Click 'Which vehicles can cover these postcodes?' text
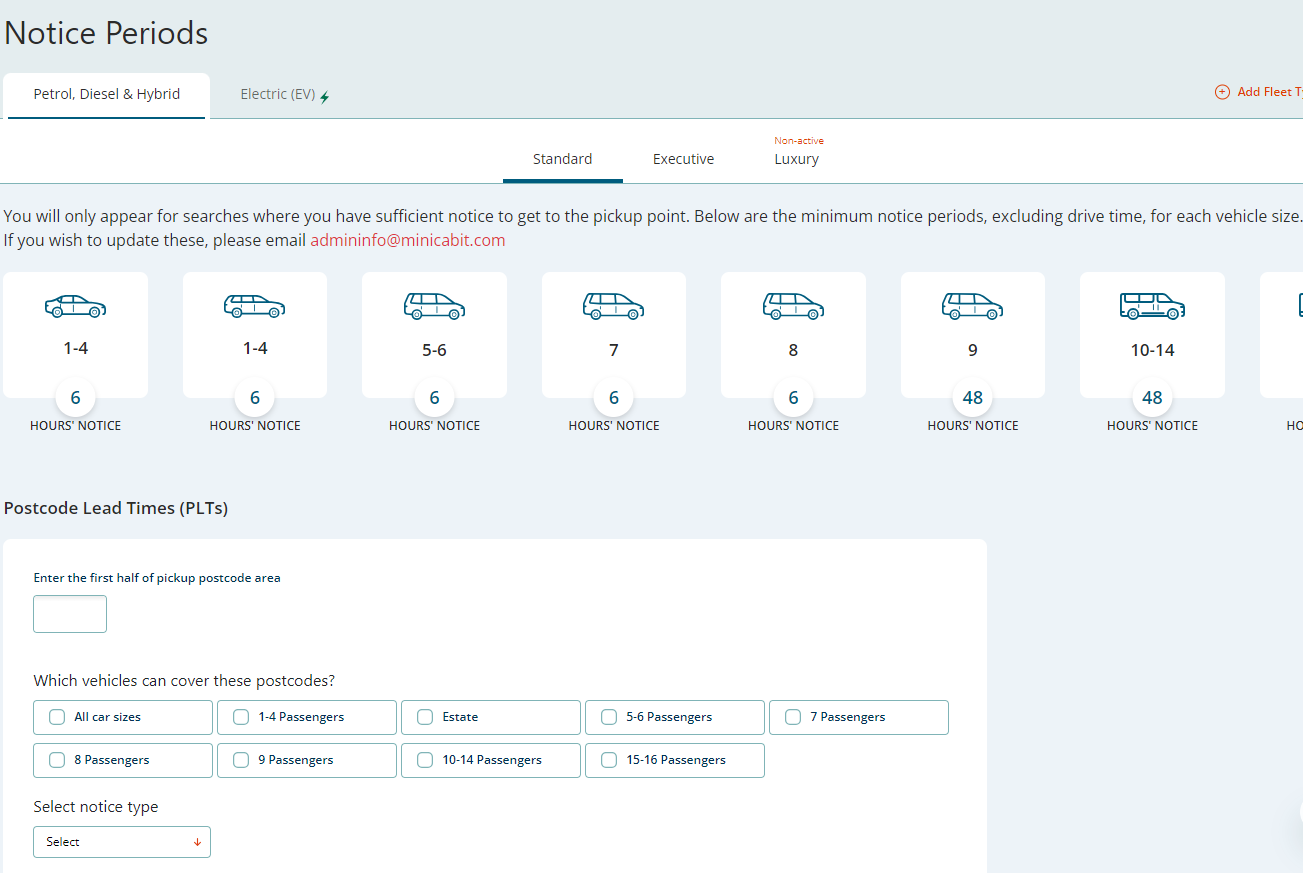 184,681
